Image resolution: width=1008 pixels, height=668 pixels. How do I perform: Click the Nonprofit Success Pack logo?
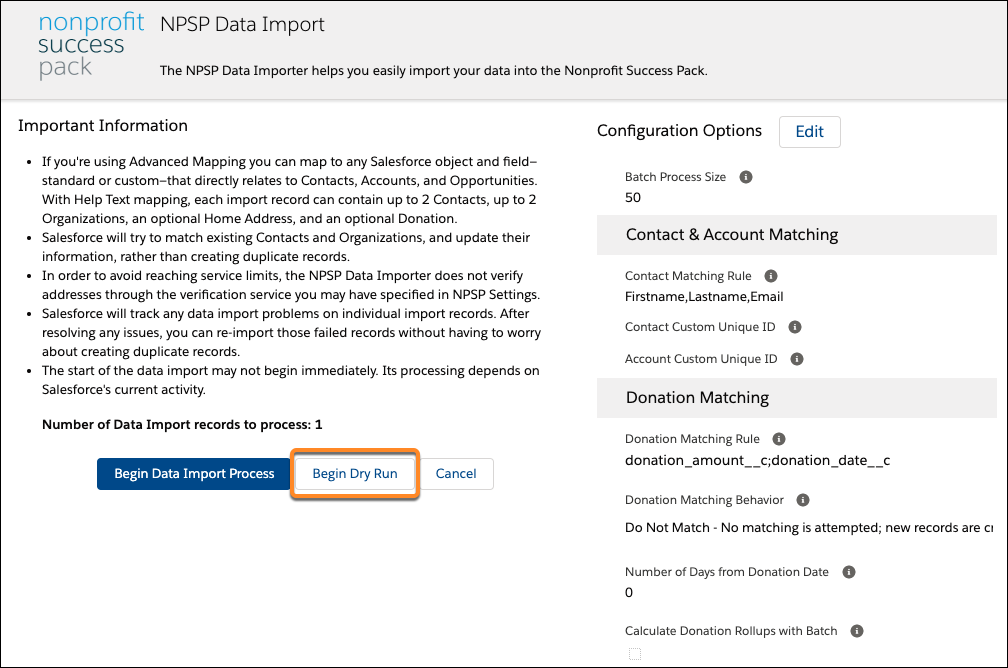(91, 44)
